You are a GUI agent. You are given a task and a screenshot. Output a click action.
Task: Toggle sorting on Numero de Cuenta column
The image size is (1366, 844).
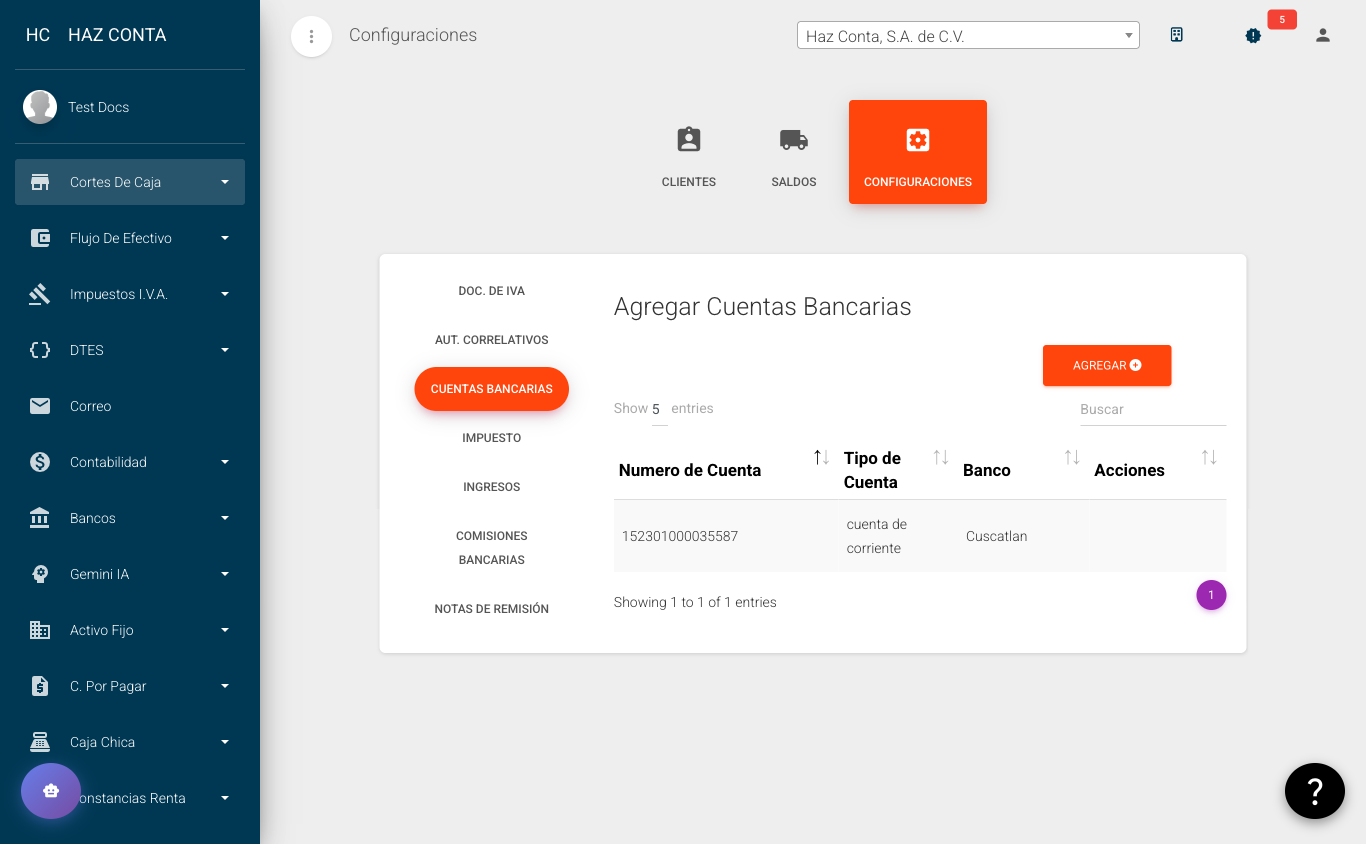[x=820, y=456]
